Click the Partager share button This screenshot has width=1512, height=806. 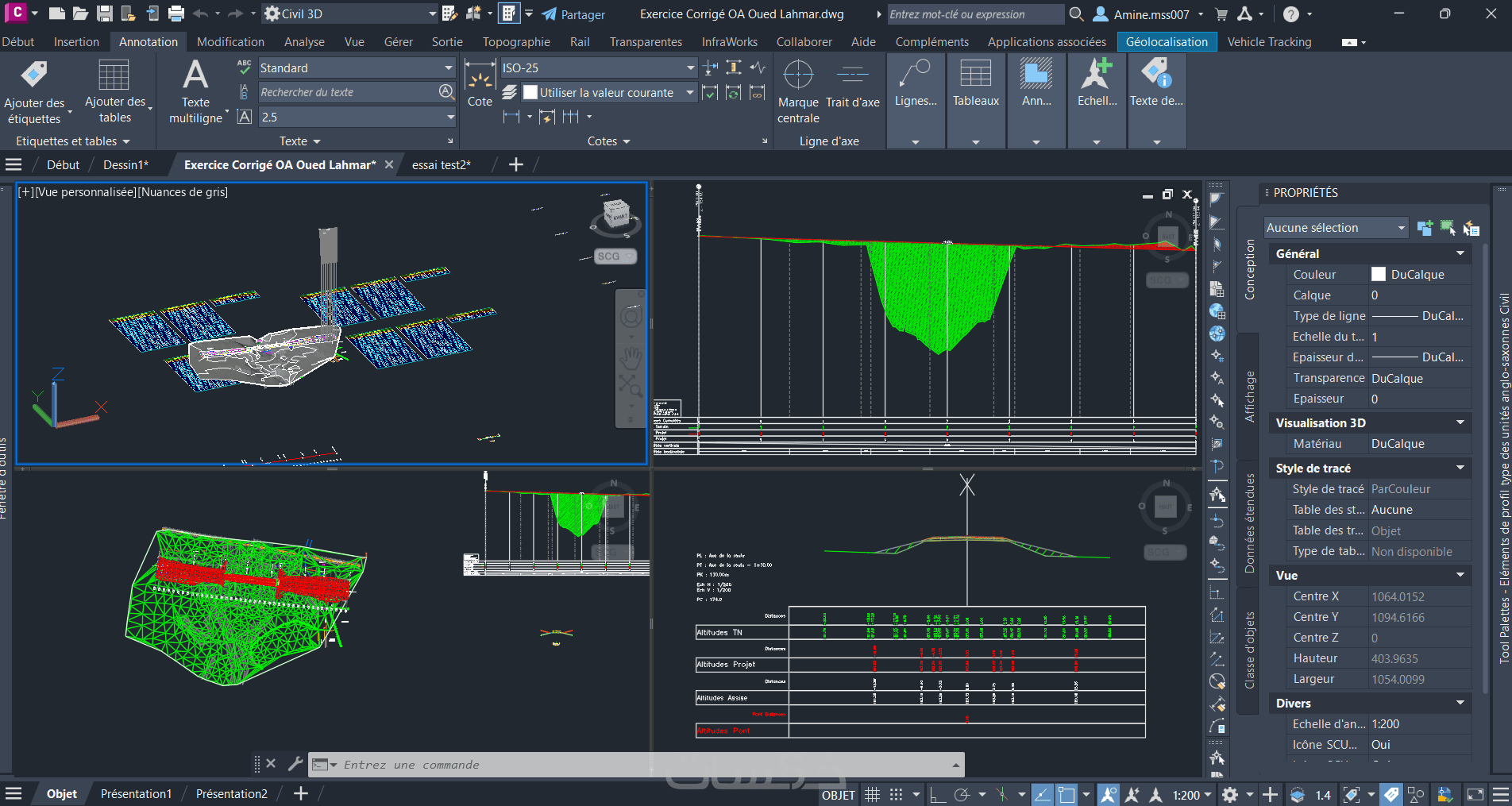573,14
